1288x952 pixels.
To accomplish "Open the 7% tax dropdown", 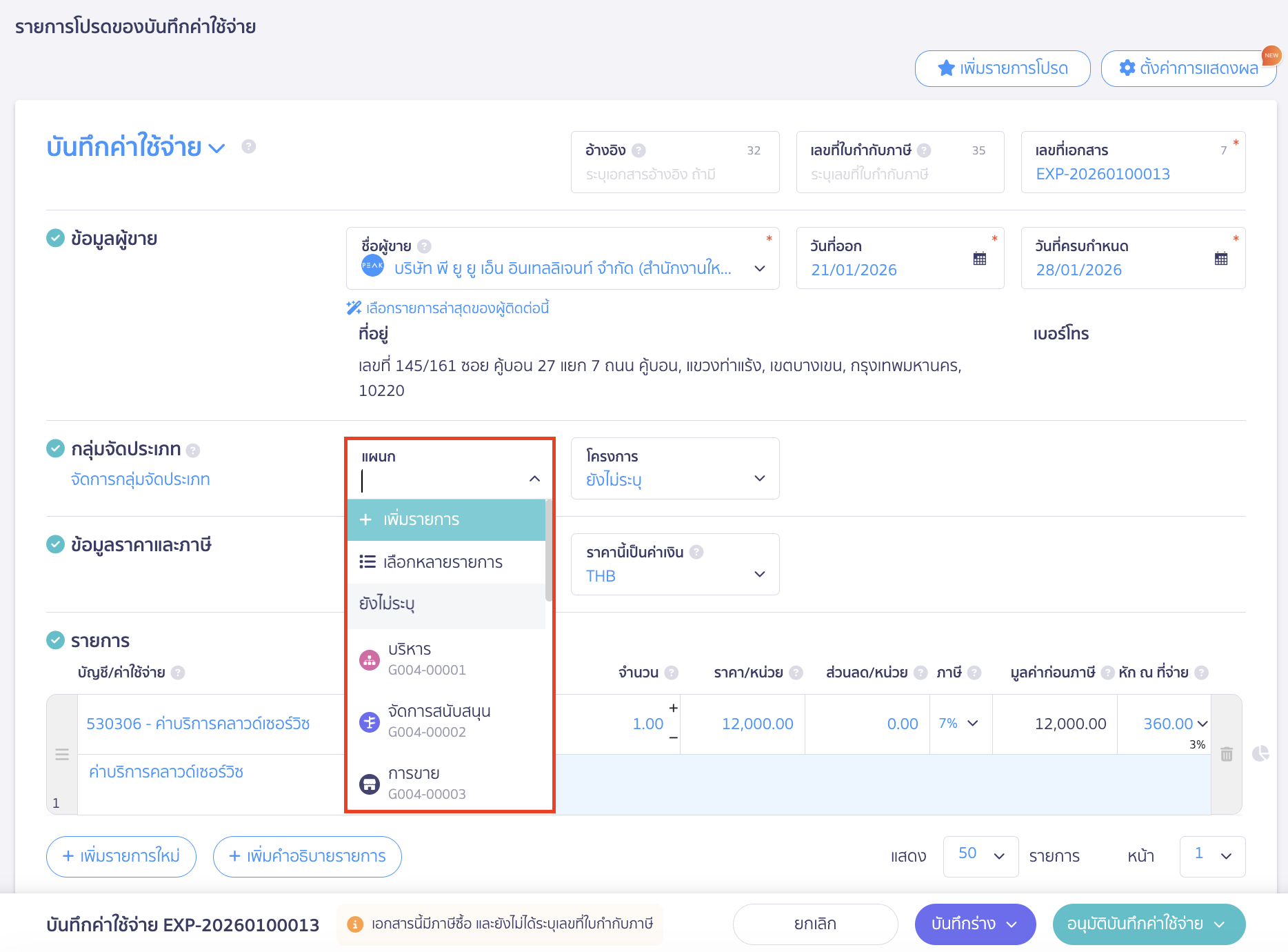I will [972, 723].
